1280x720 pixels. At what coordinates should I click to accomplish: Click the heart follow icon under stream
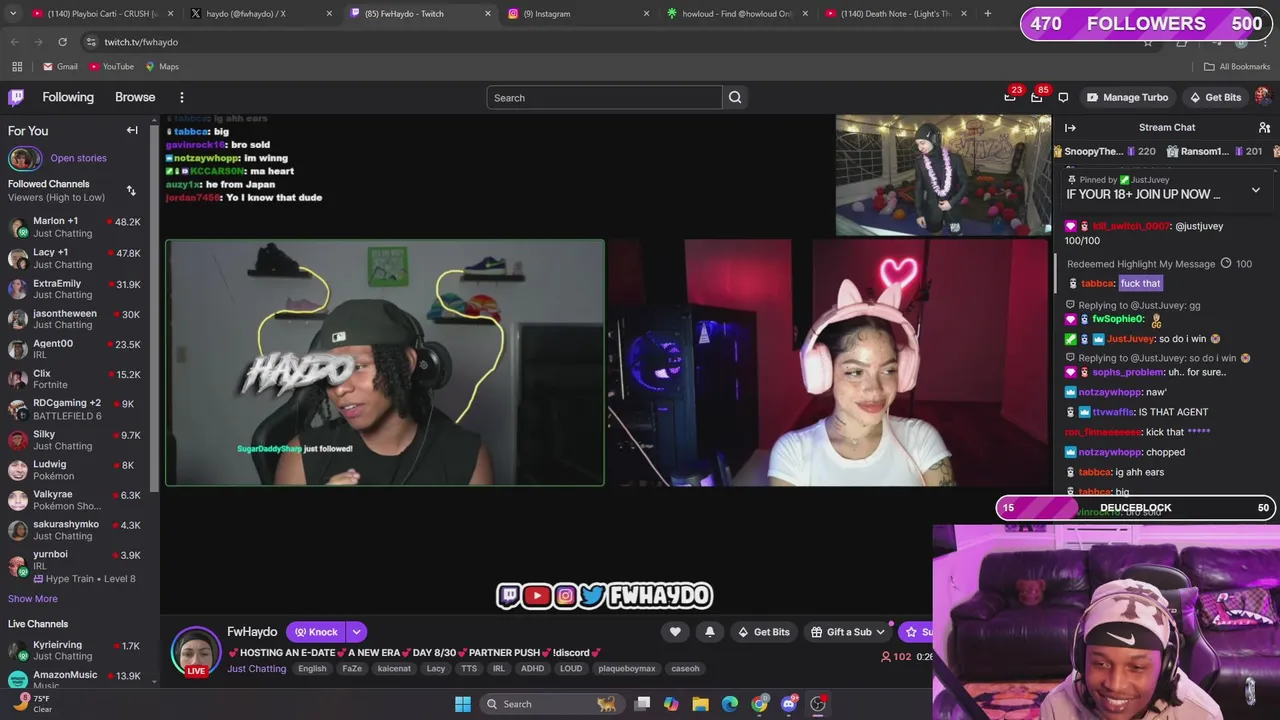[x=675, y=632]
